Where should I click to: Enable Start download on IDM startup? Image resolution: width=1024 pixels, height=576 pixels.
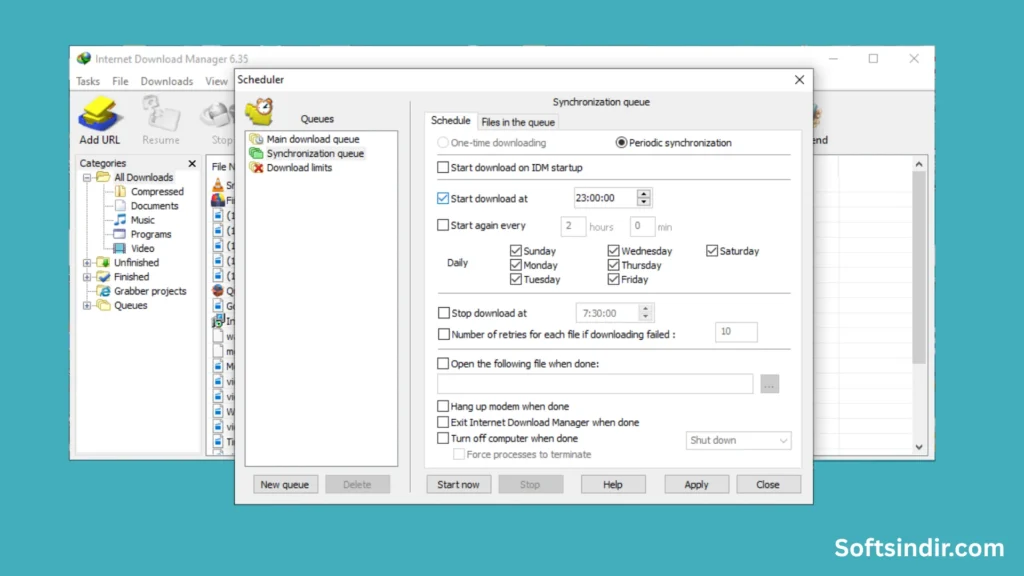[x=444, y=168]
